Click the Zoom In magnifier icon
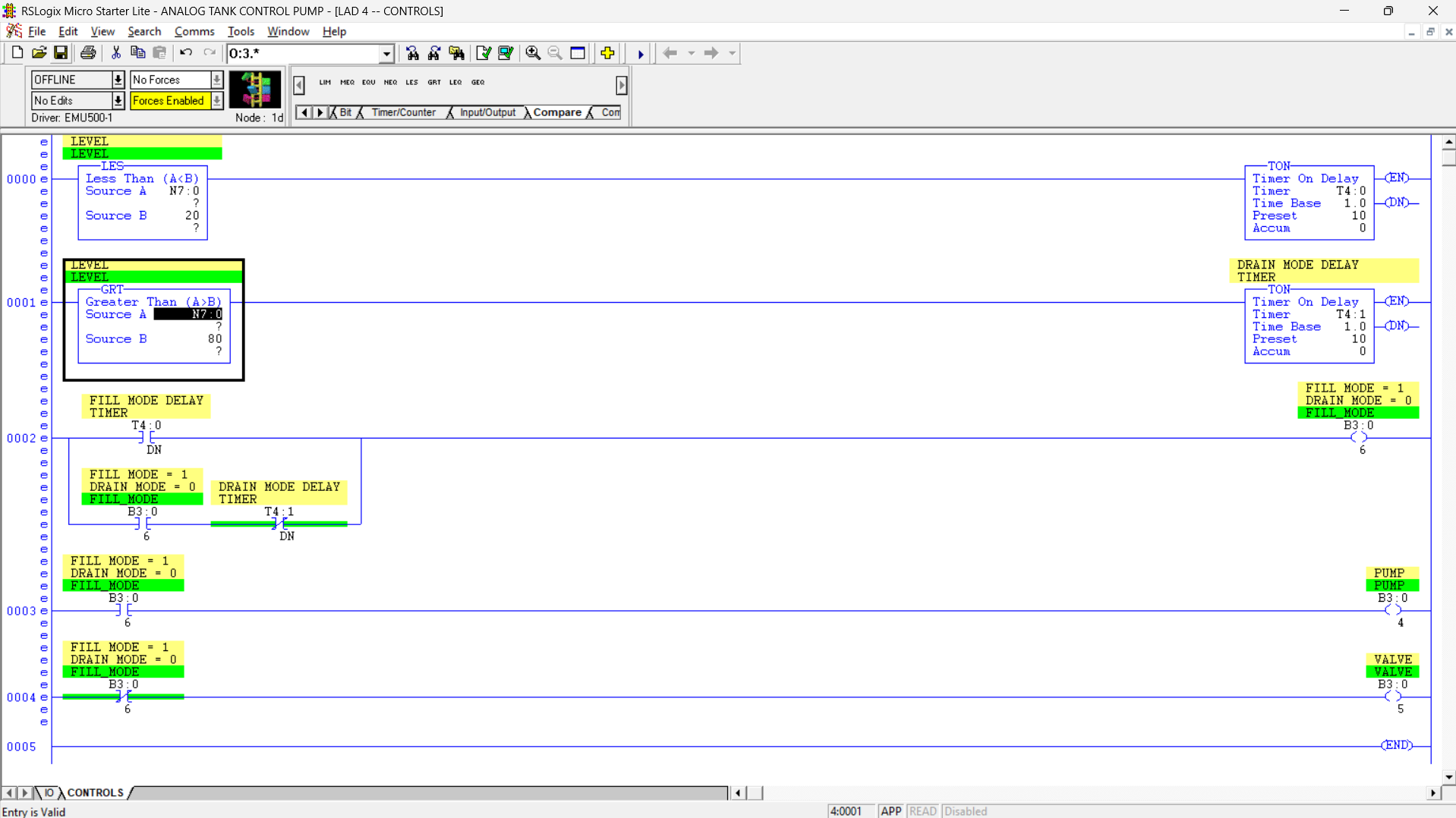The image size is (1456, 818). [533, 53]
